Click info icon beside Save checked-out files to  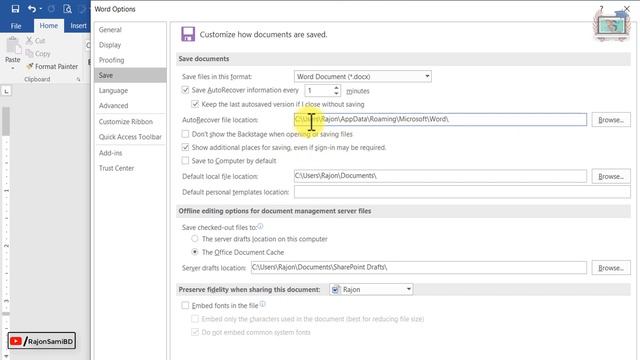coord(260,226)
